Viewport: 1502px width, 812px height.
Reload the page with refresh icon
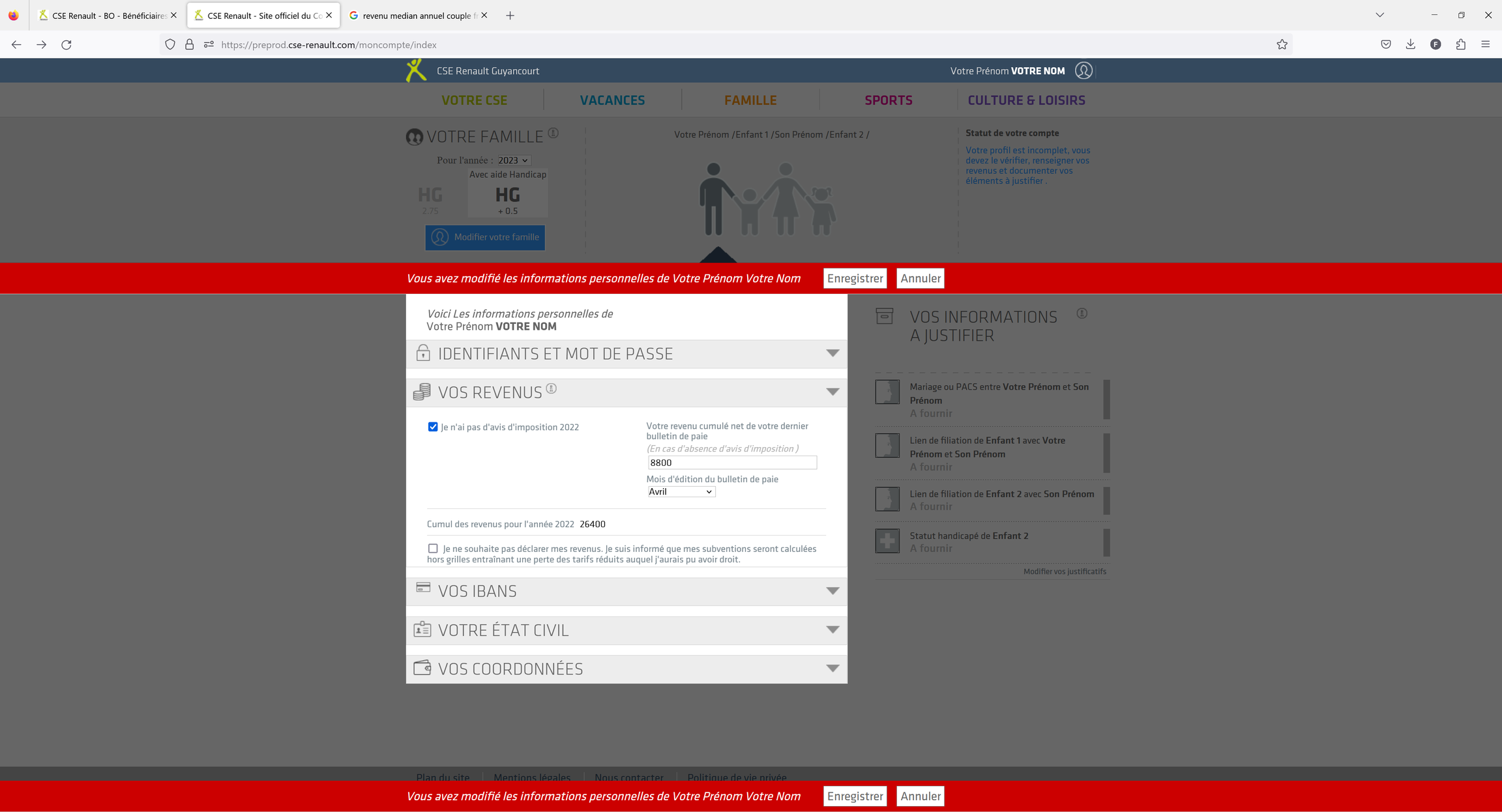(66, 44)
